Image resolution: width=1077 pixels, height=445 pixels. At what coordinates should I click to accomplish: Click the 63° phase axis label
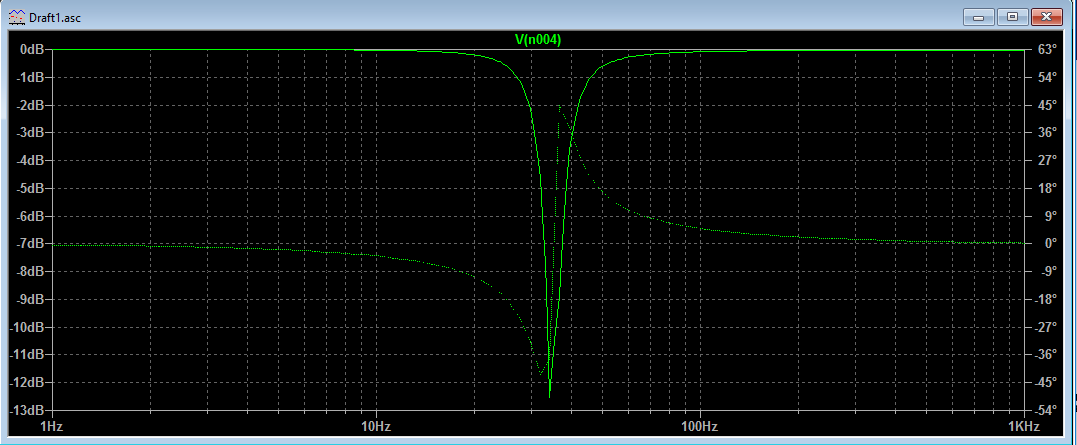[x=1046, y=49]
